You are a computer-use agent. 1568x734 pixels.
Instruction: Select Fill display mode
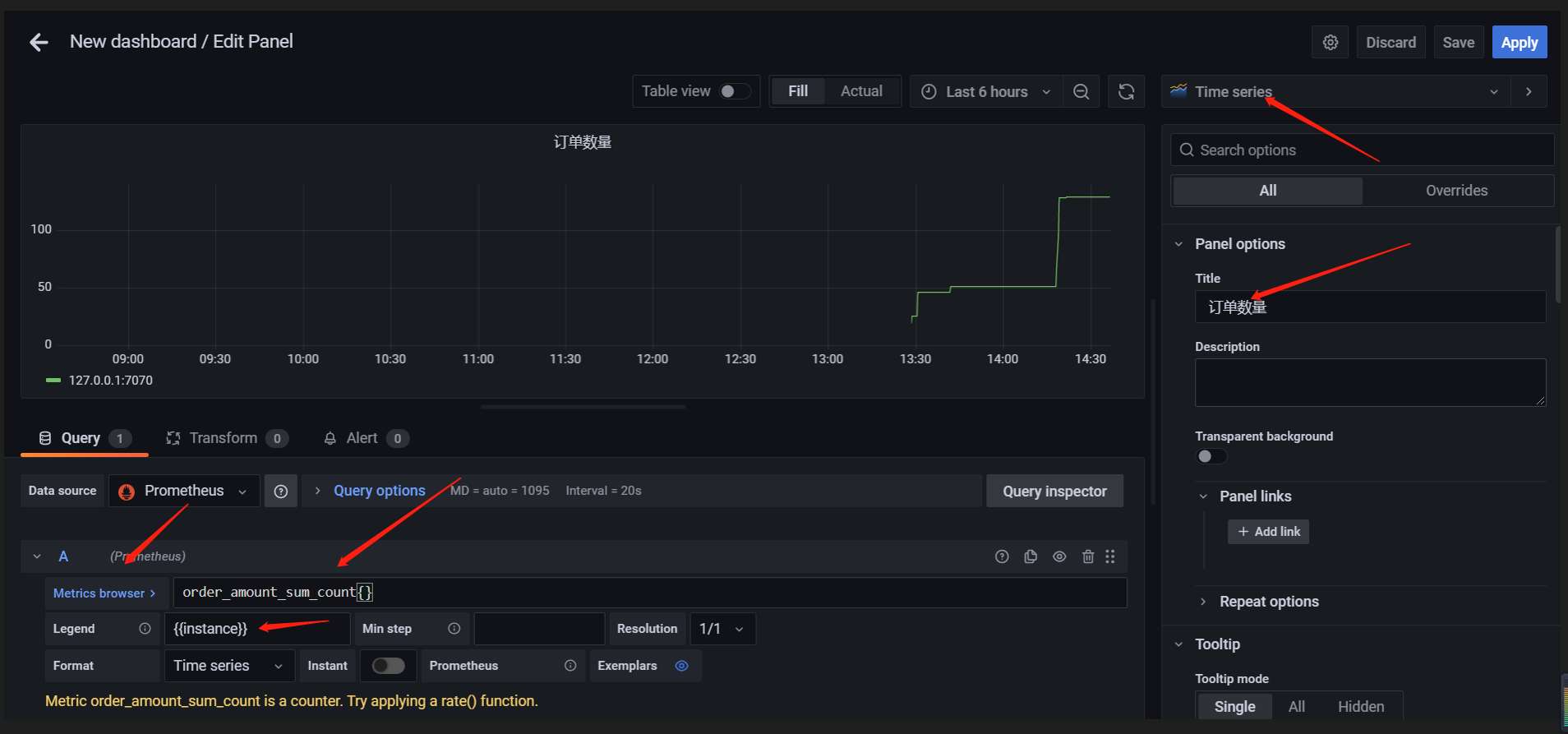click(798, 91)
